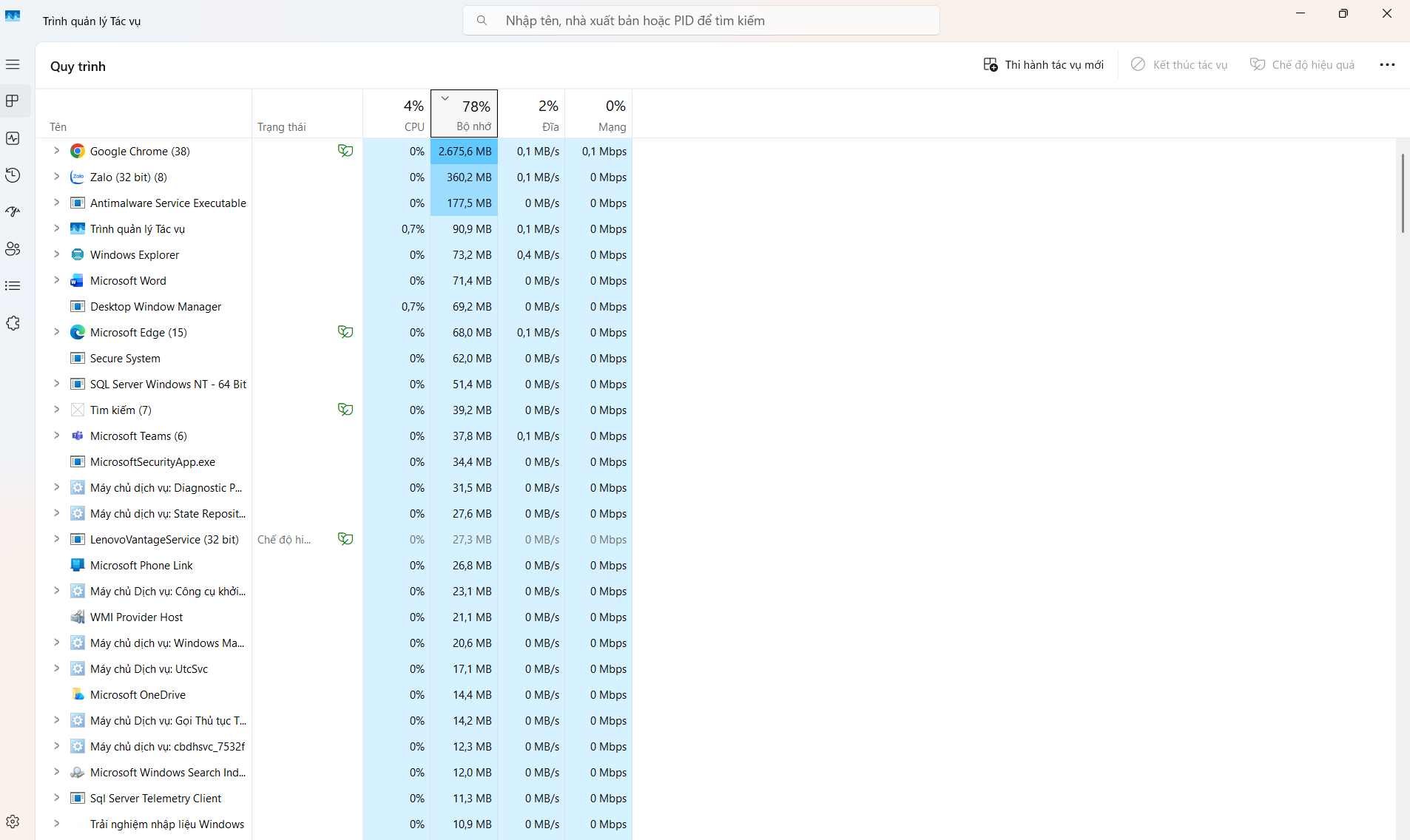Open Task Manager settings gear
This screenshot has height=840, width=1410.
point(13,822)
